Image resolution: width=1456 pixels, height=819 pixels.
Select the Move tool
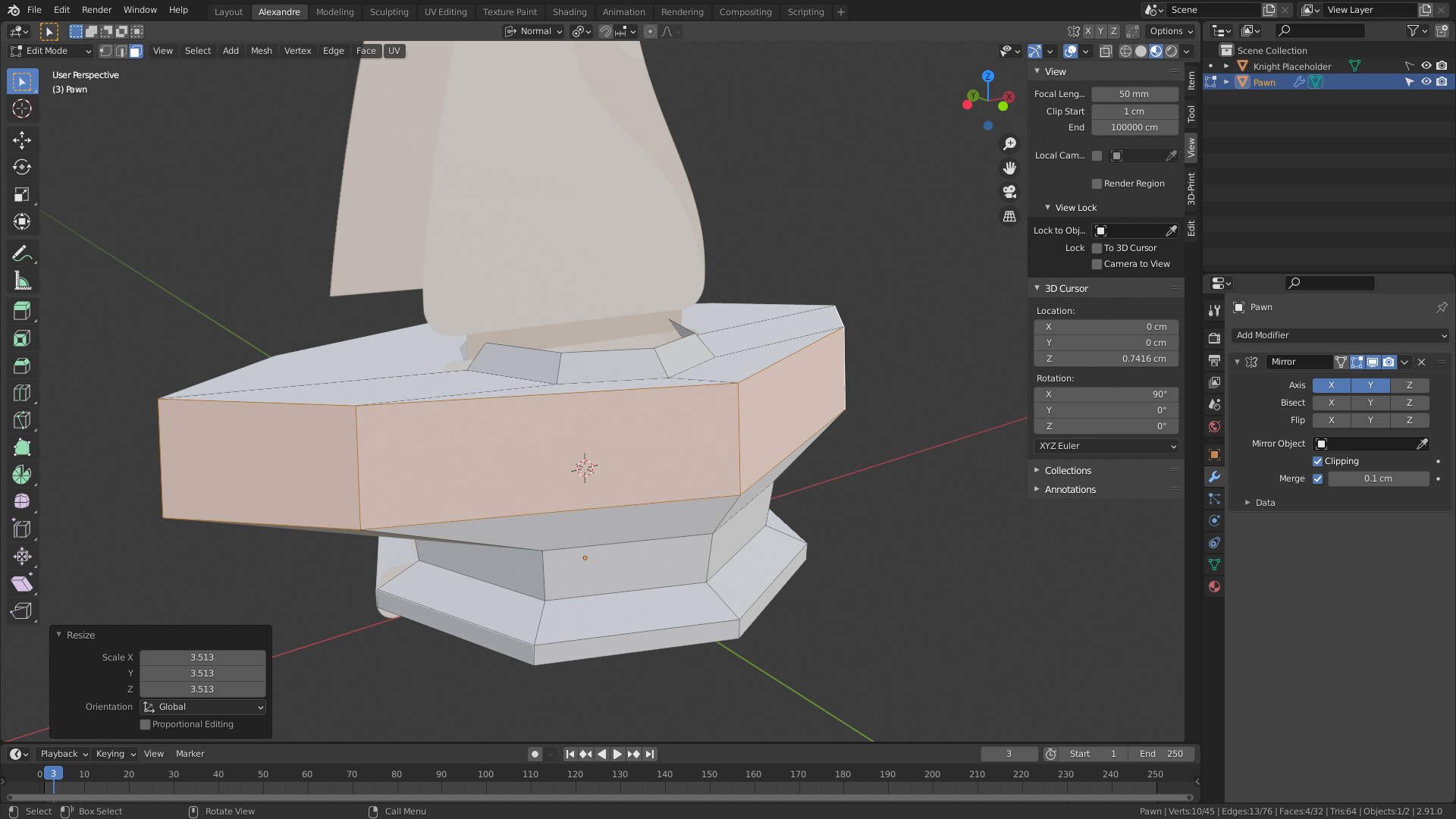(22, 140)
